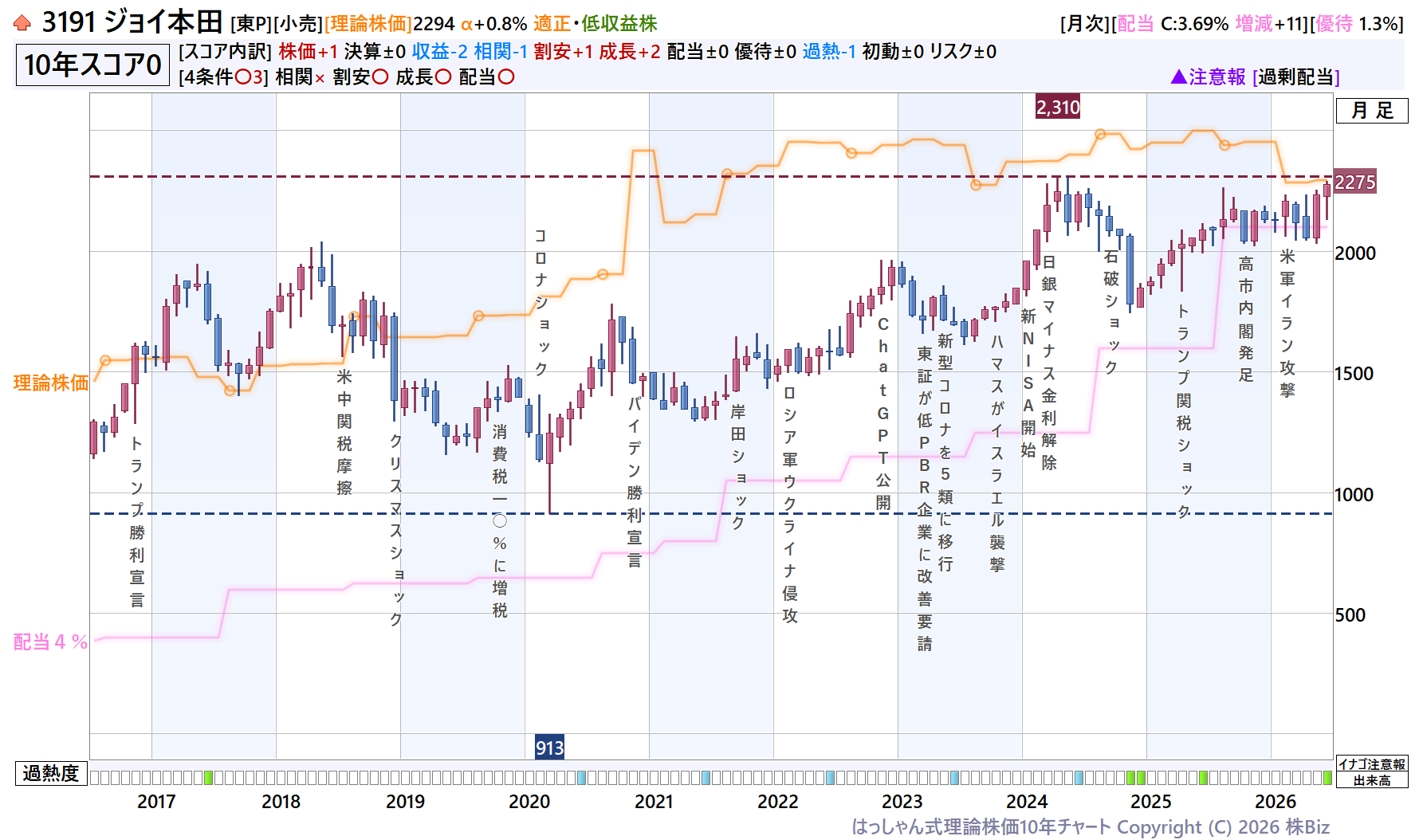
Task: Click the 2000 price axis label
Action: coord(1355,253)
